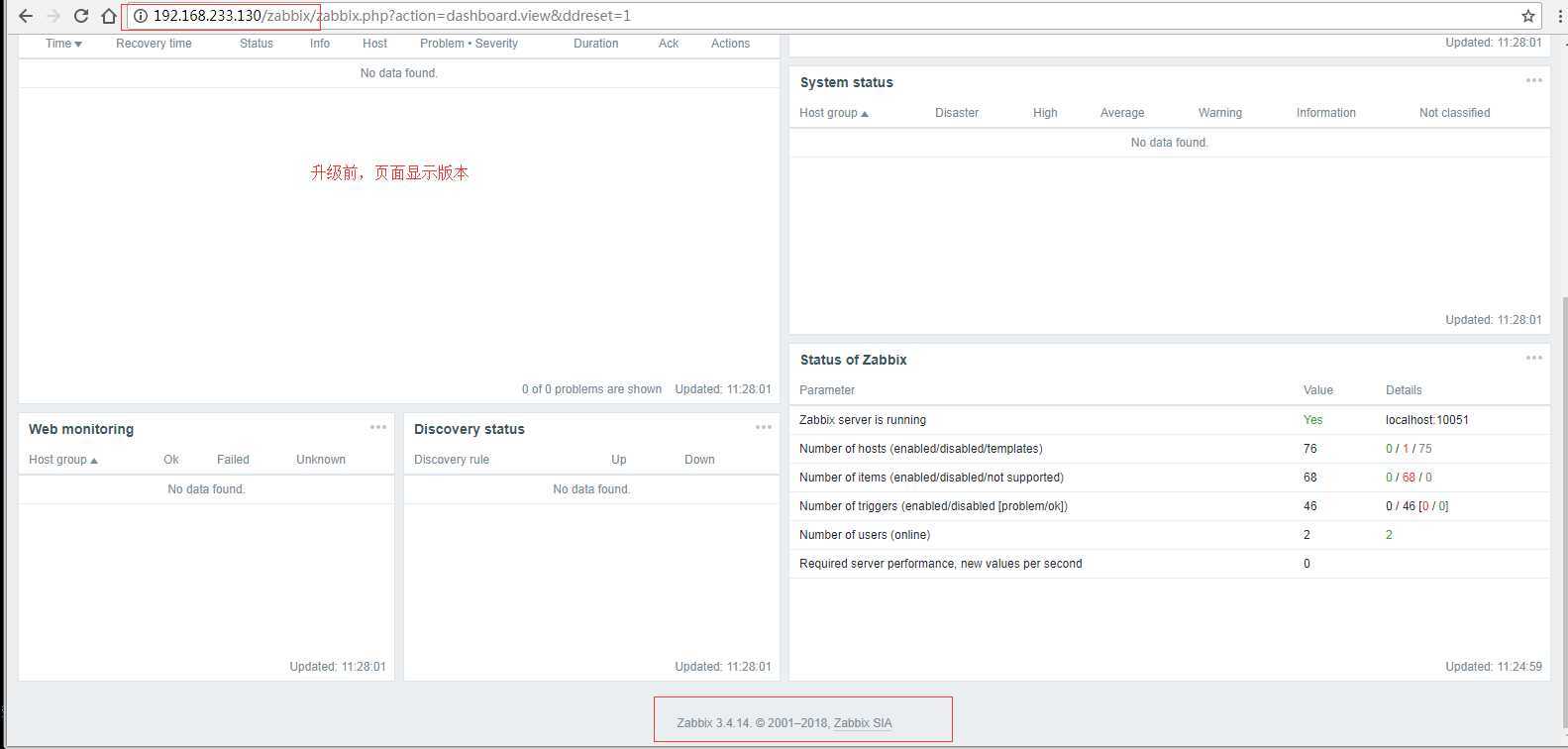Screen dimensions: 1568x749
Task: Click the Failed column in Web monitoring
Action: [x=233, y=460]
